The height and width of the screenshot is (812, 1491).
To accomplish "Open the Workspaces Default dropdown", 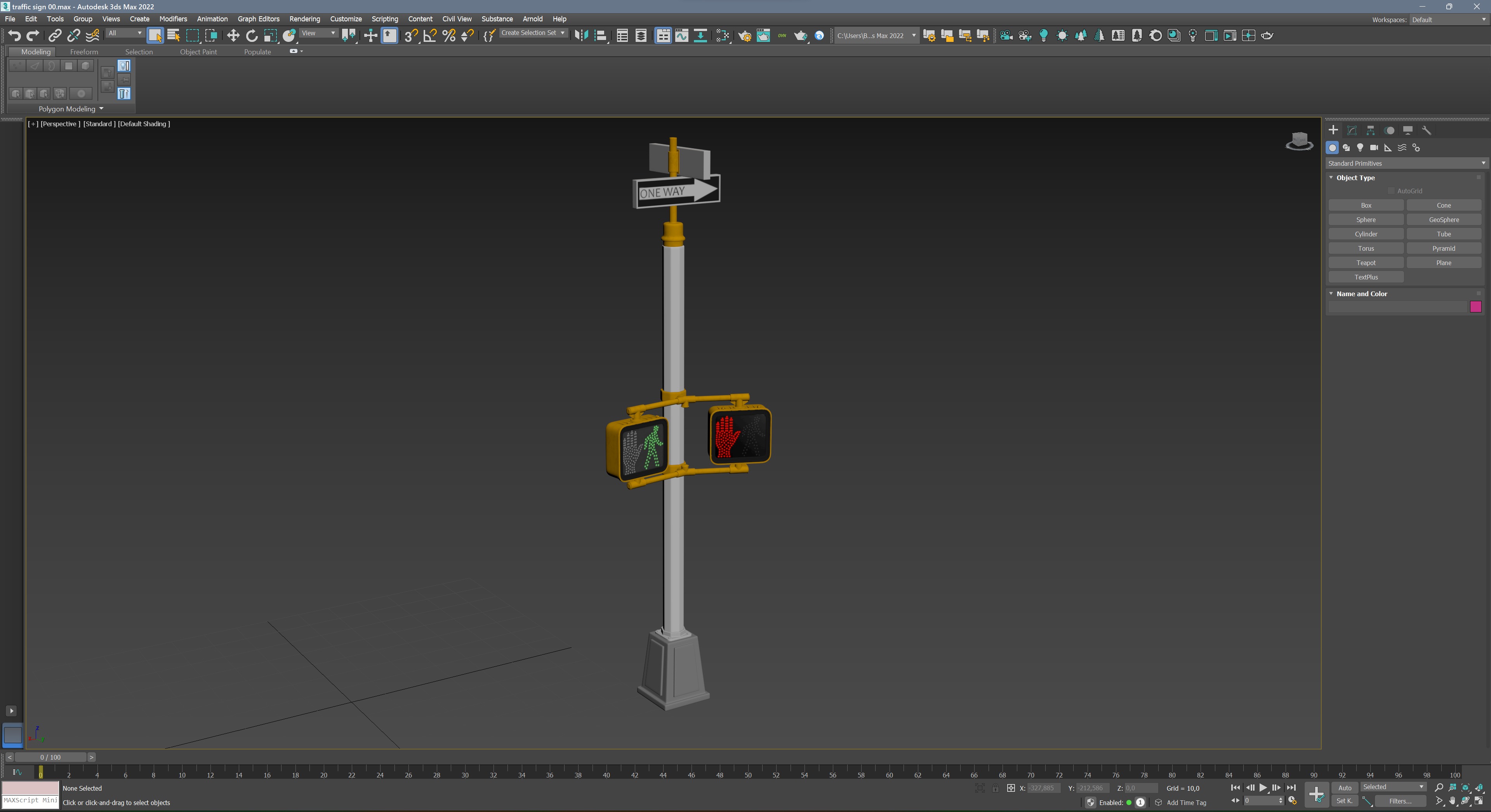I will click(1449, 20).
